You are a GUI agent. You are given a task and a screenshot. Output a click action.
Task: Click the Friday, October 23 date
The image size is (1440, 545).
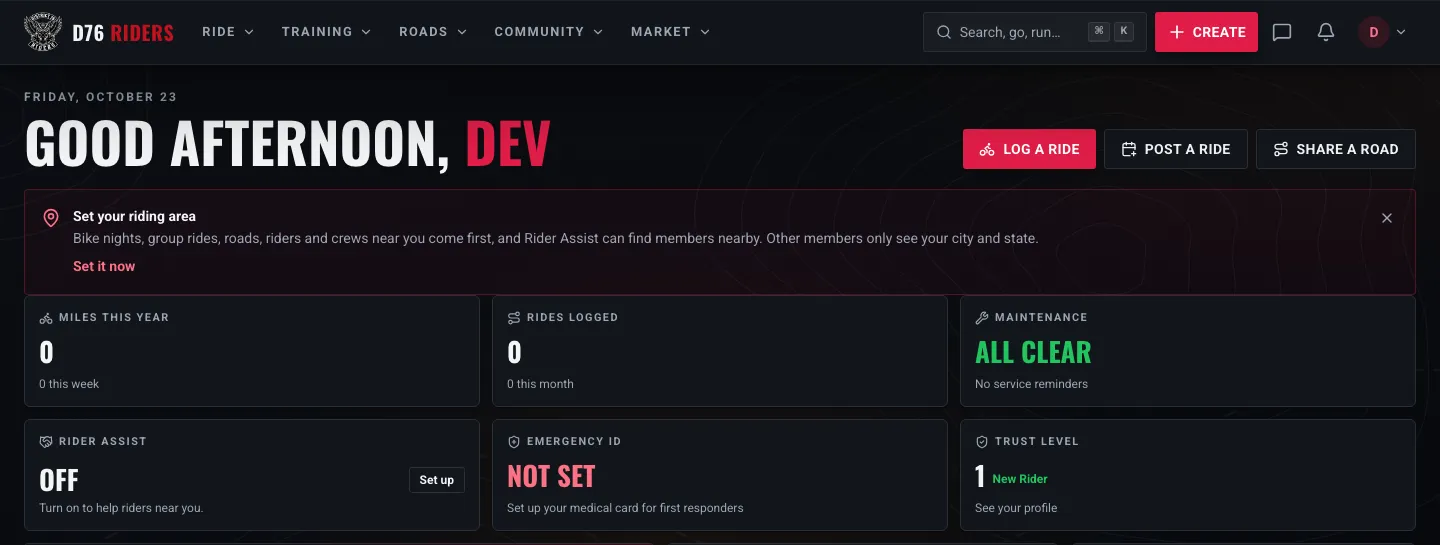tap(101, 97)
